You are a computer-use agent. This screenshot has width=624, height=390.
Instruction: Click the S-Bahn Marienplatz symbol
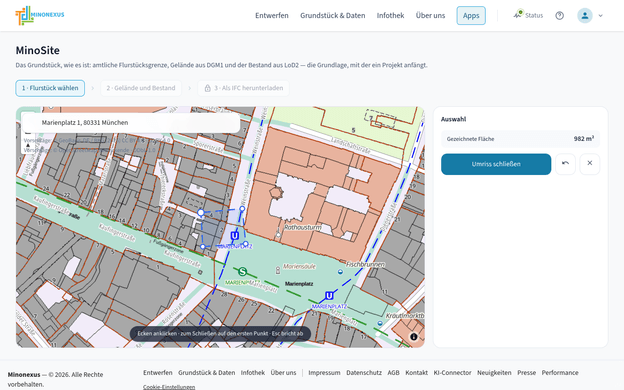pyautogui.click(x=242, y=272)
